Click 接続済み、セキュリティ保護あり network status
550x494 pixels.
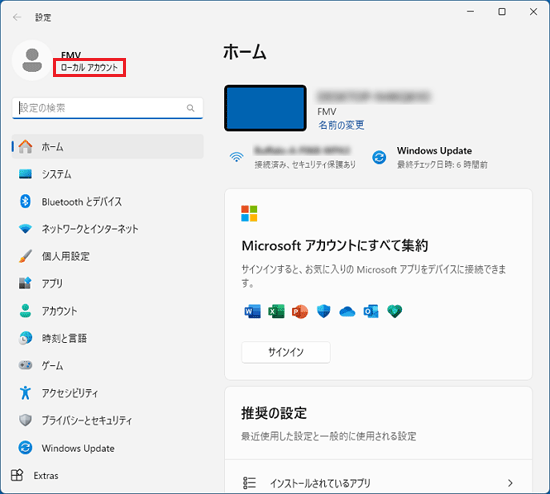pos(305,164)
